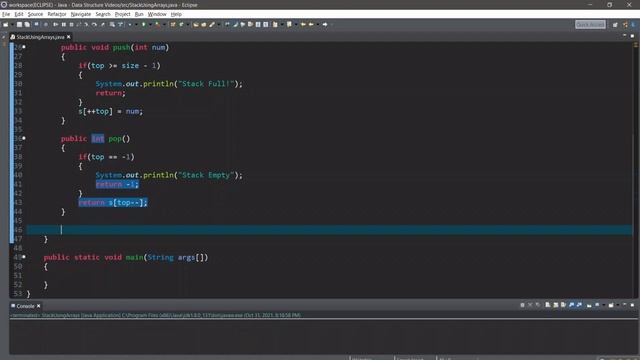Open the Window menu

[x=157, y=14]
